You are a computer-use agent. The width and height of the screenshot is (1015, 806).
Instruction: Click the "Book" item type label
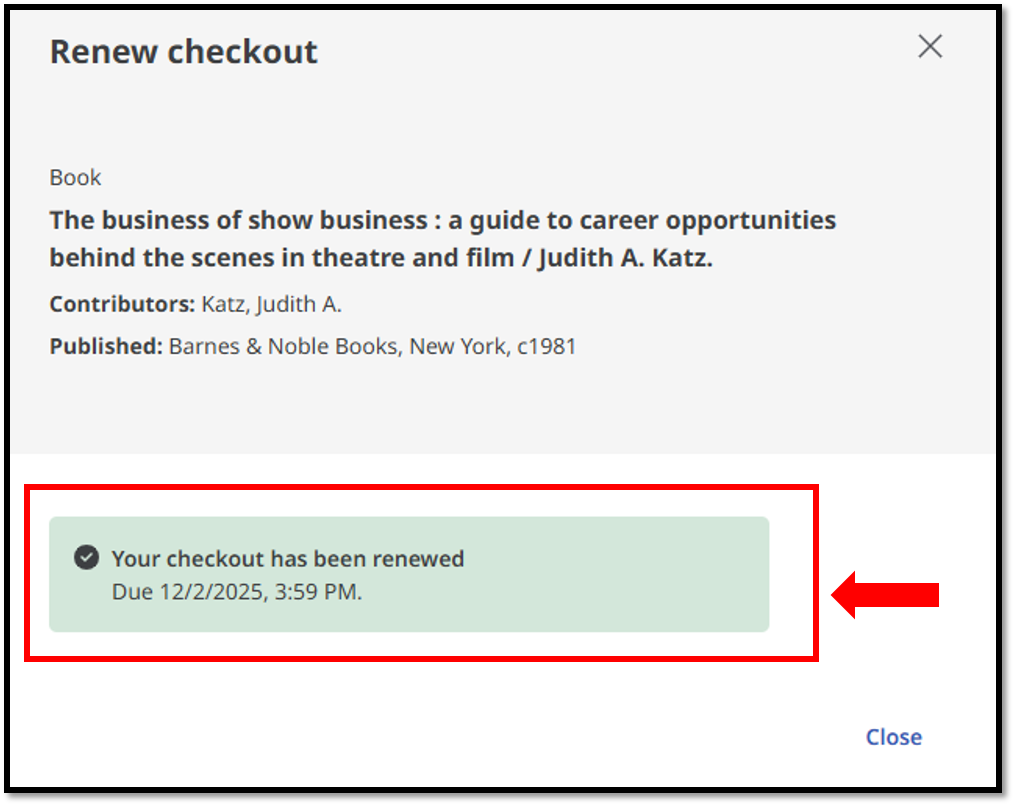pos(76,178)
